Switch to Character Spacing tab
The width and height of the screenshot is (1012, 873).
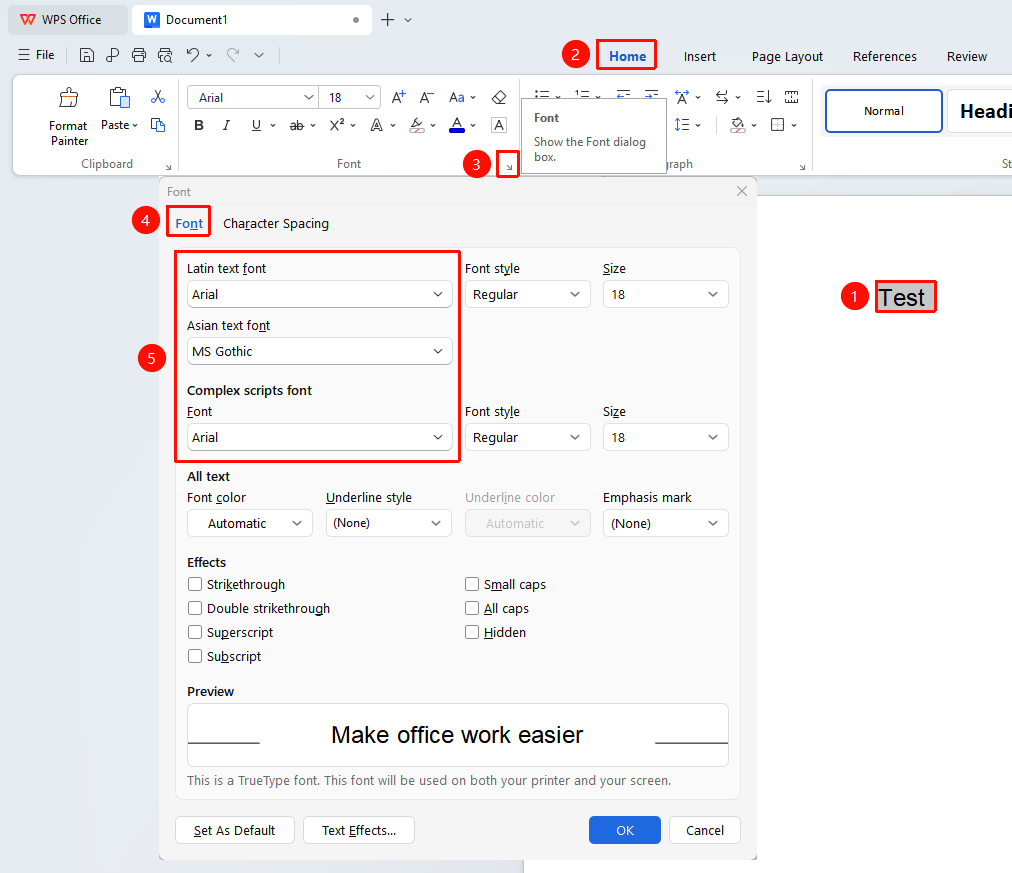276,223
